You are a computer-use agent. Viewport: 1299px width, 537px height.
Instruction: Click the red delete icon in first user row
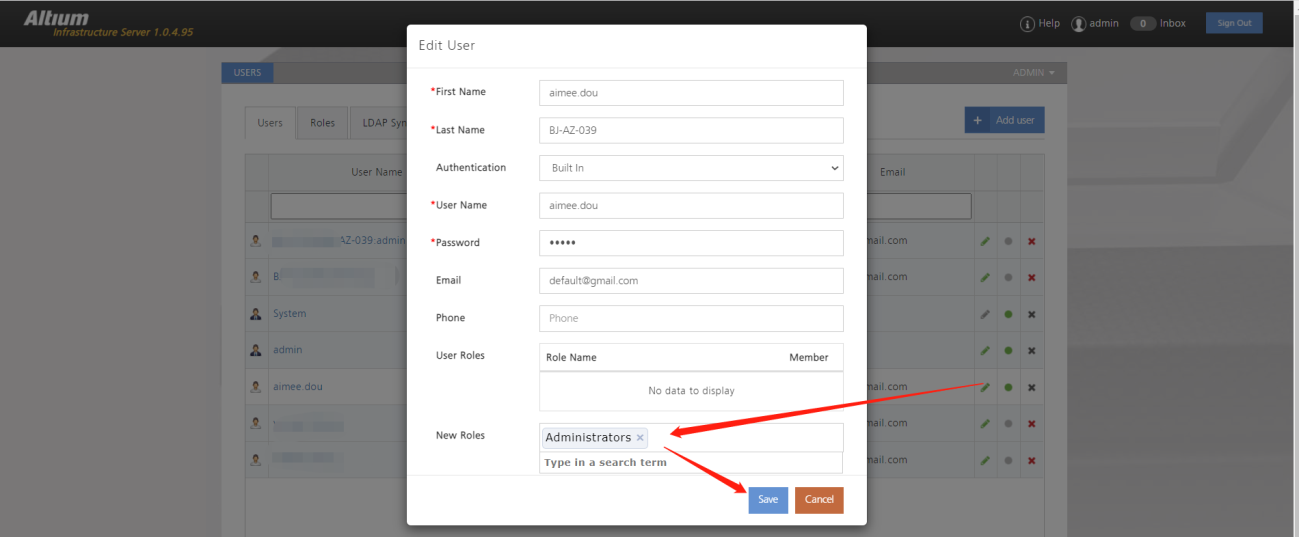(1031, 241)
